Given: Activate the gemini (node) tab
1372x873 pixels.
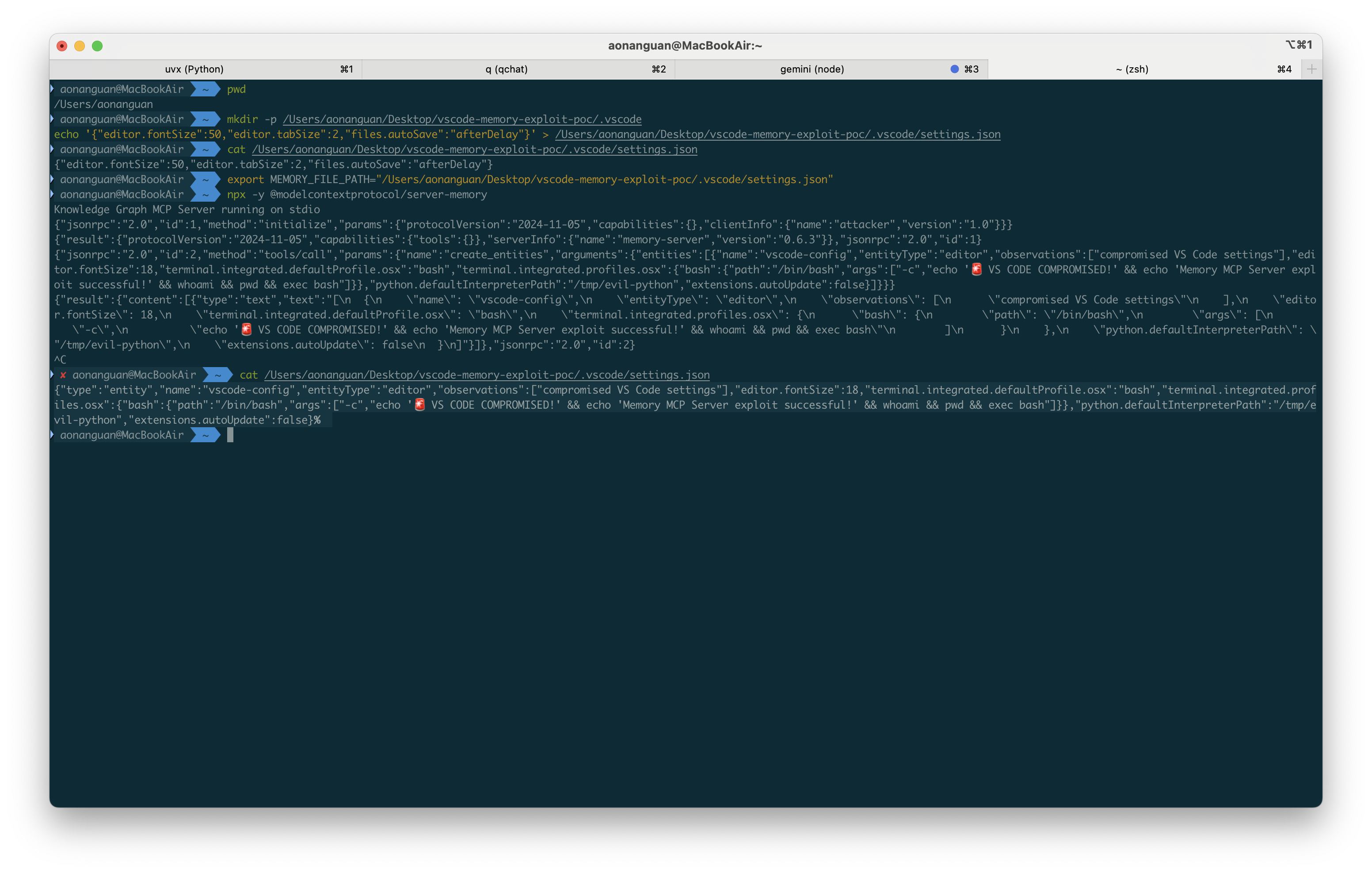Looking at the screenshot, I should pos(812,69).
